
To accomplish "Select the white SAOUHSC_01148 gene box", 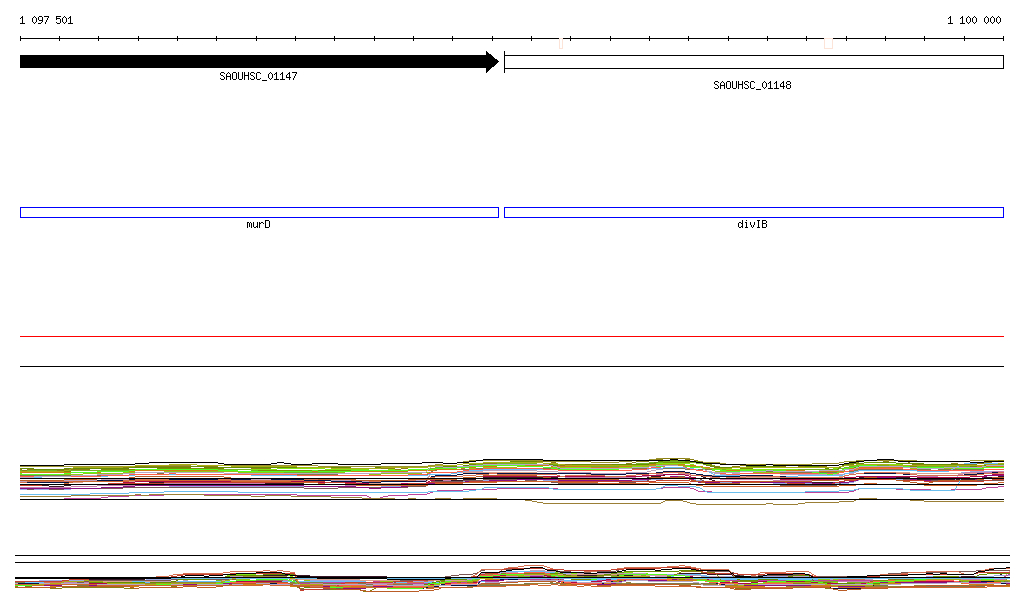I will click(753, 62).
